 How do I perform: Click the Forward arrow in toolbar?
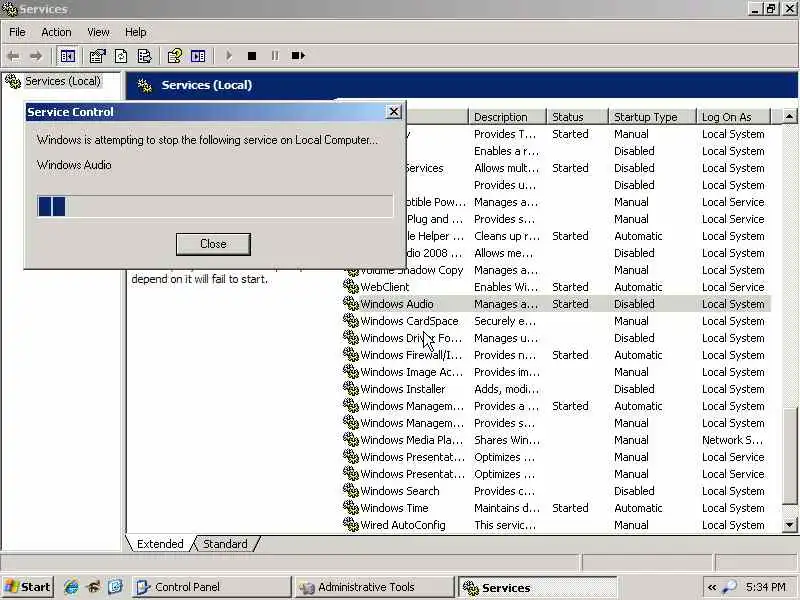tap(36, 56)
